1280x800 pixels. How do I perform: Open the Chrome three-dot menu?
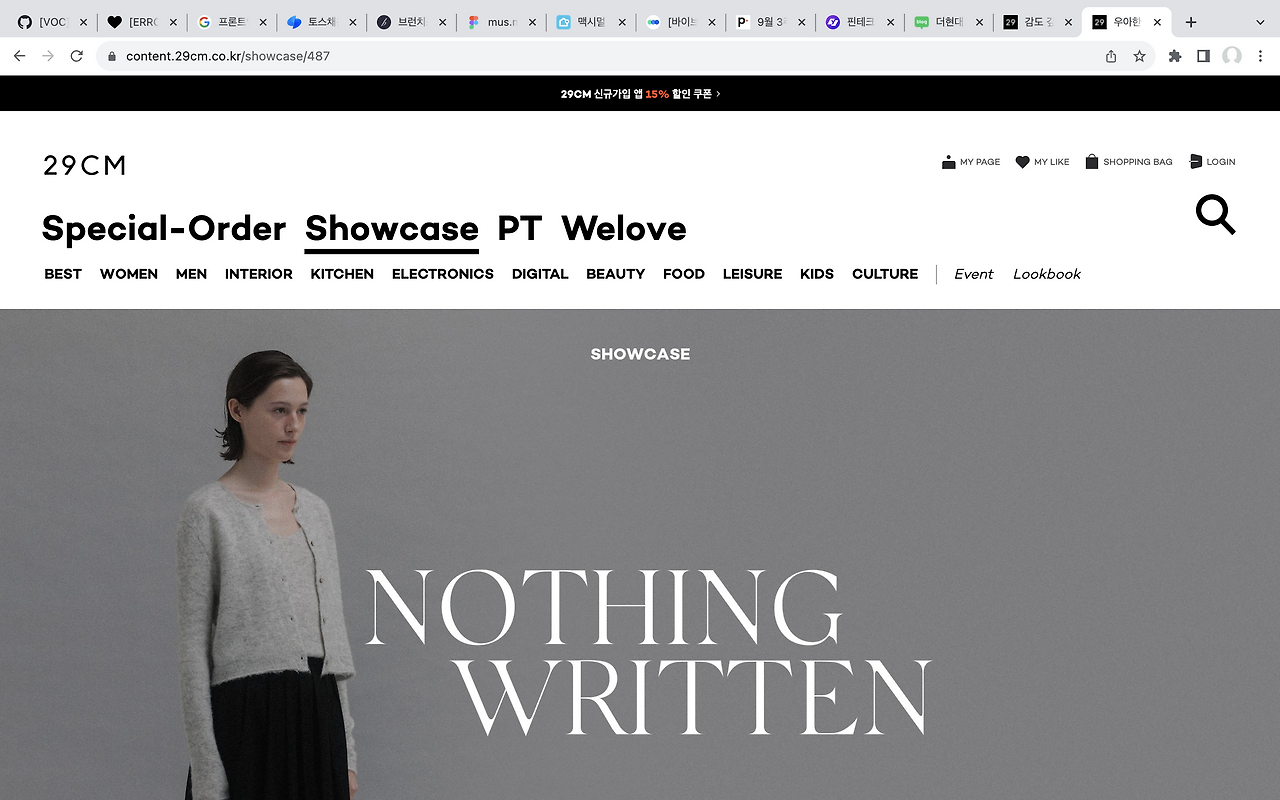pos(1260,56)
